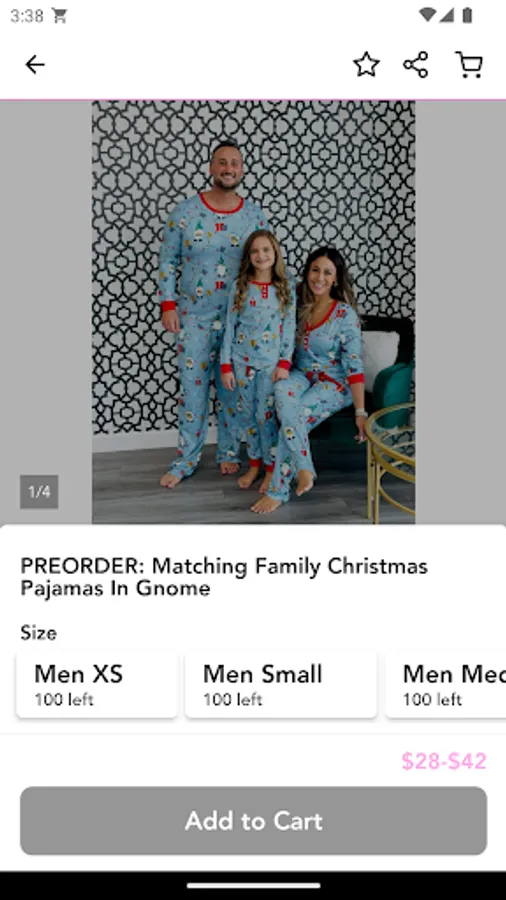Tap the battery status icon
Viewport: 506px width, 900px height.
click(467, 15)
